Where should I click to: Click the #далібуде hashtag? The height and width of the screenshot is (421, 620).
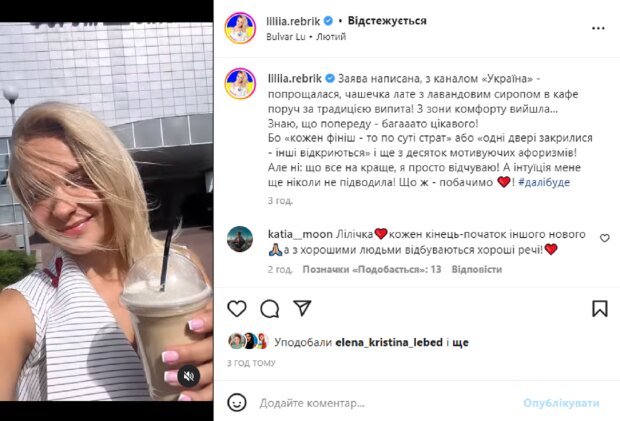[x=544, y=182]
